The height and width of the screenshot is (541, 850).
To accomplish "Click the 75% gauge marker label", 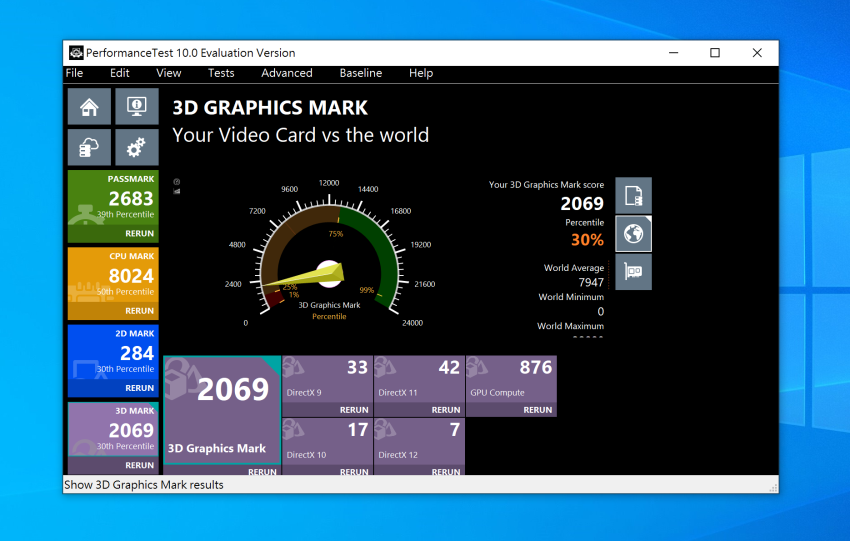I will 336,234.
